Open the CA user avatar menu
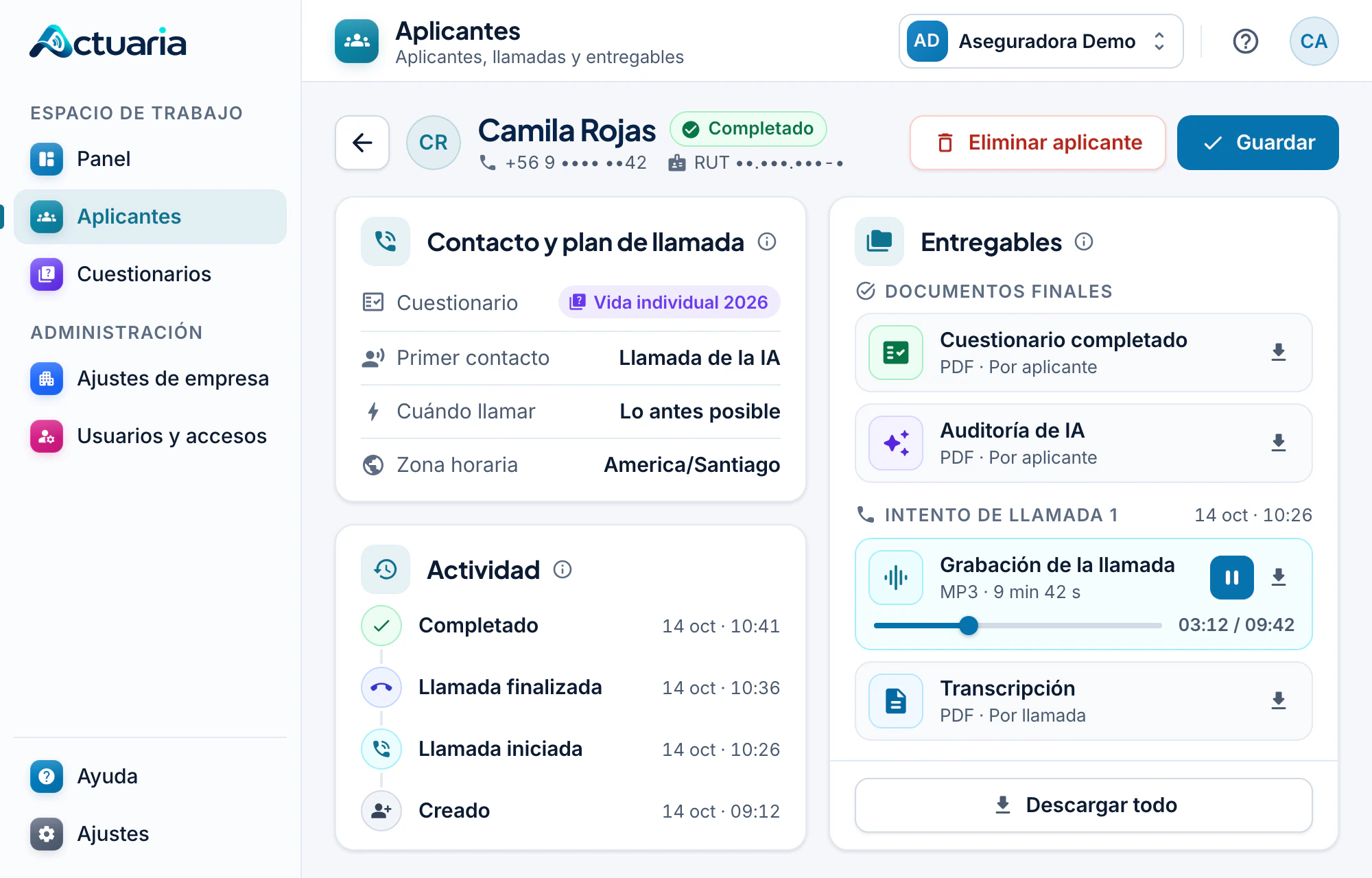1372x878 pixels. [1314, 41]
